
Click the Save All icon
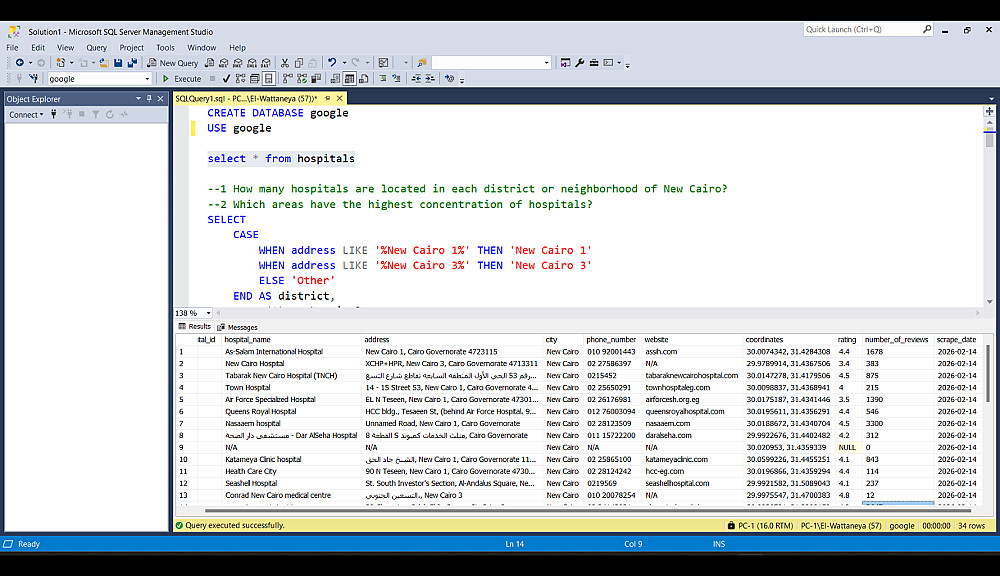point(133,63)
